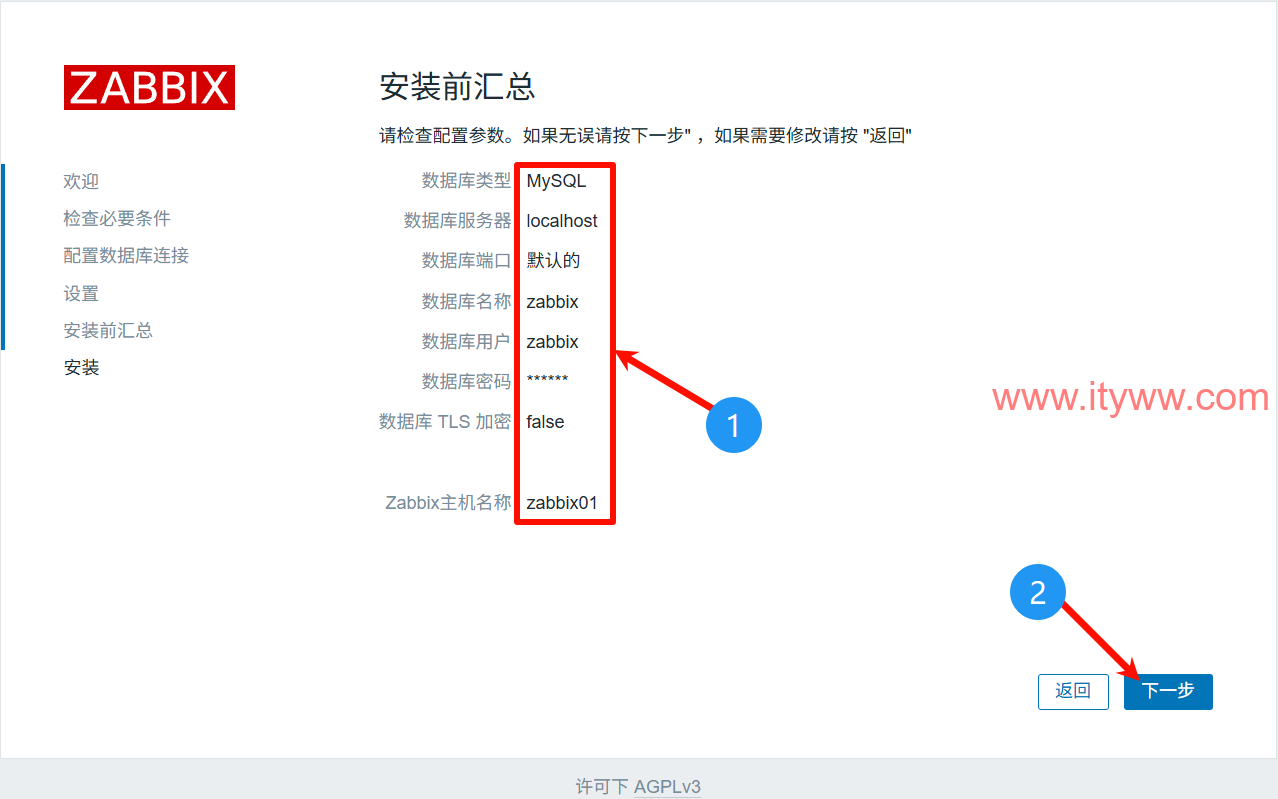This screenshot has height=799, width=1278.
Task: Jump to the 设置 sidebar step
Action: (x=81, y=293)
